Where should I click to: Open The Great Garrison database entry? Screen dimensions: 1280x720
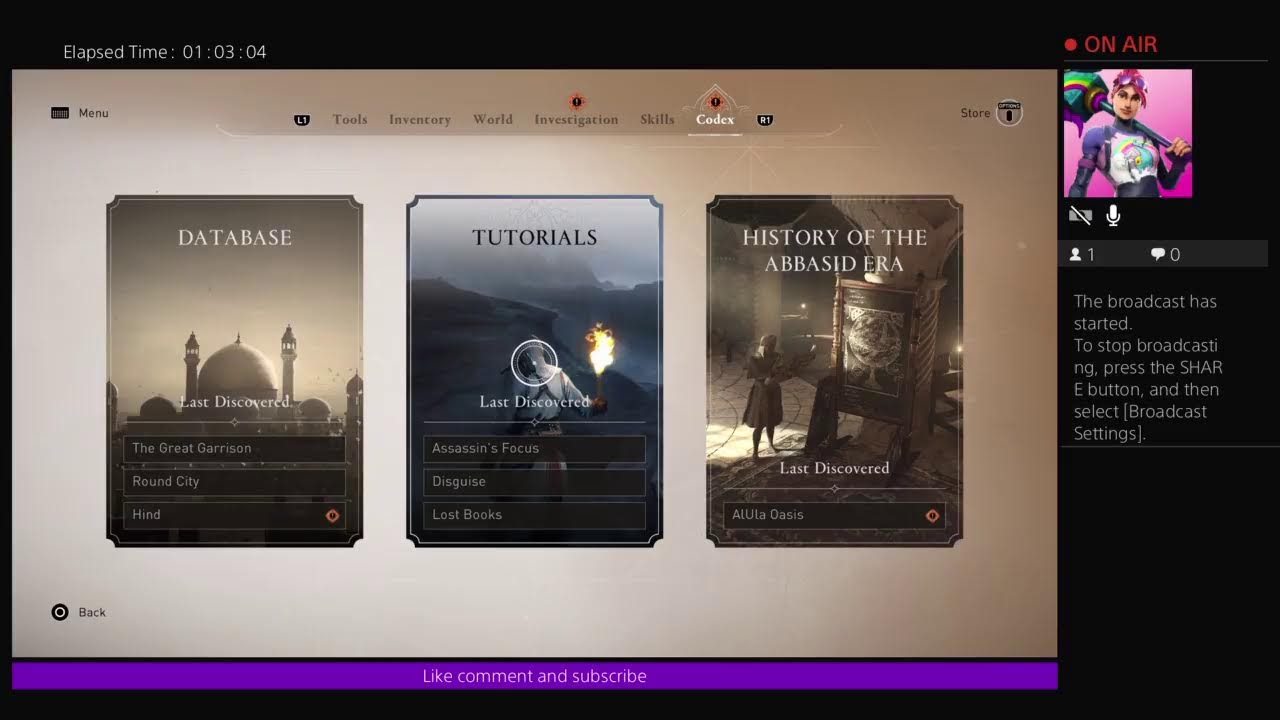tap(234, 448)
